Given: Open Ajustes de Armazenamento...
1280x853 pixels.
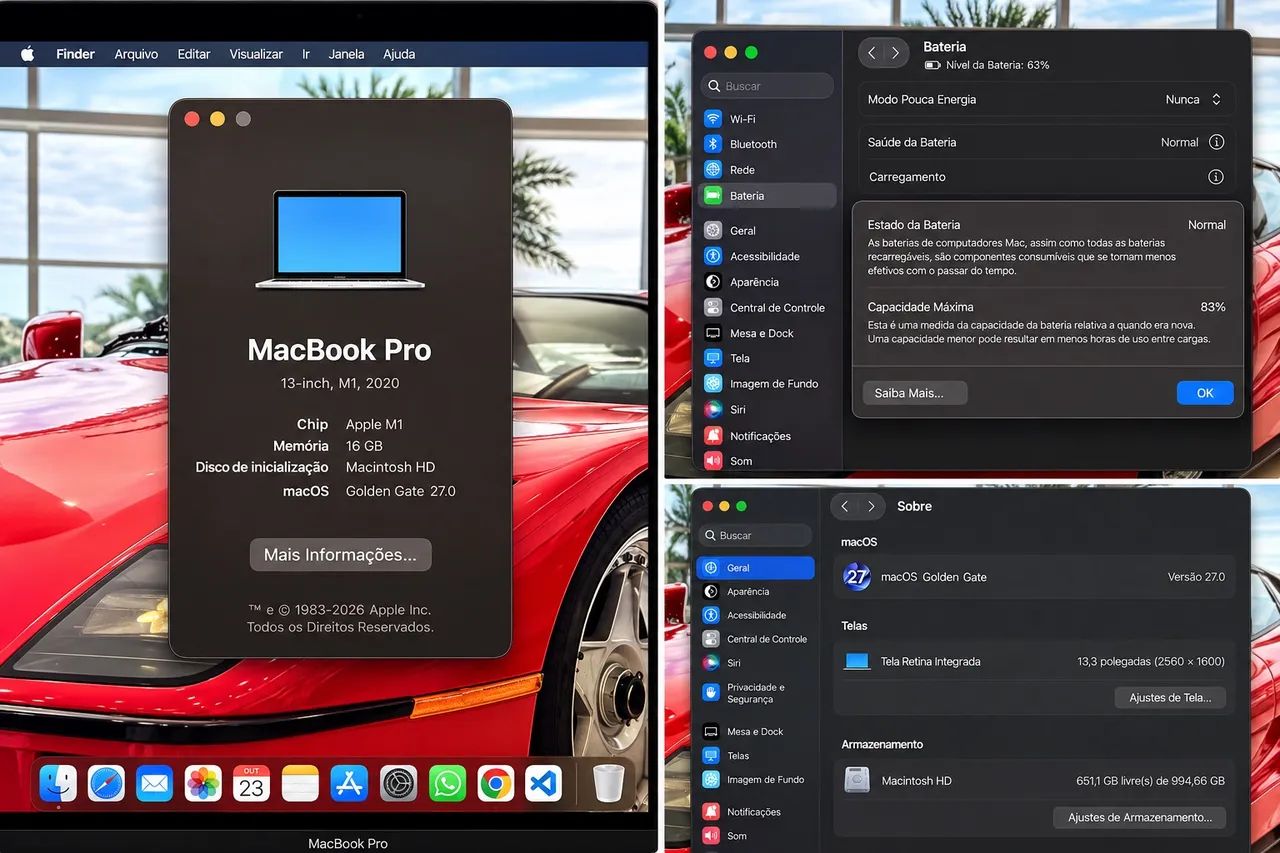Looking at the screenshot, I should click(1139, 818).
